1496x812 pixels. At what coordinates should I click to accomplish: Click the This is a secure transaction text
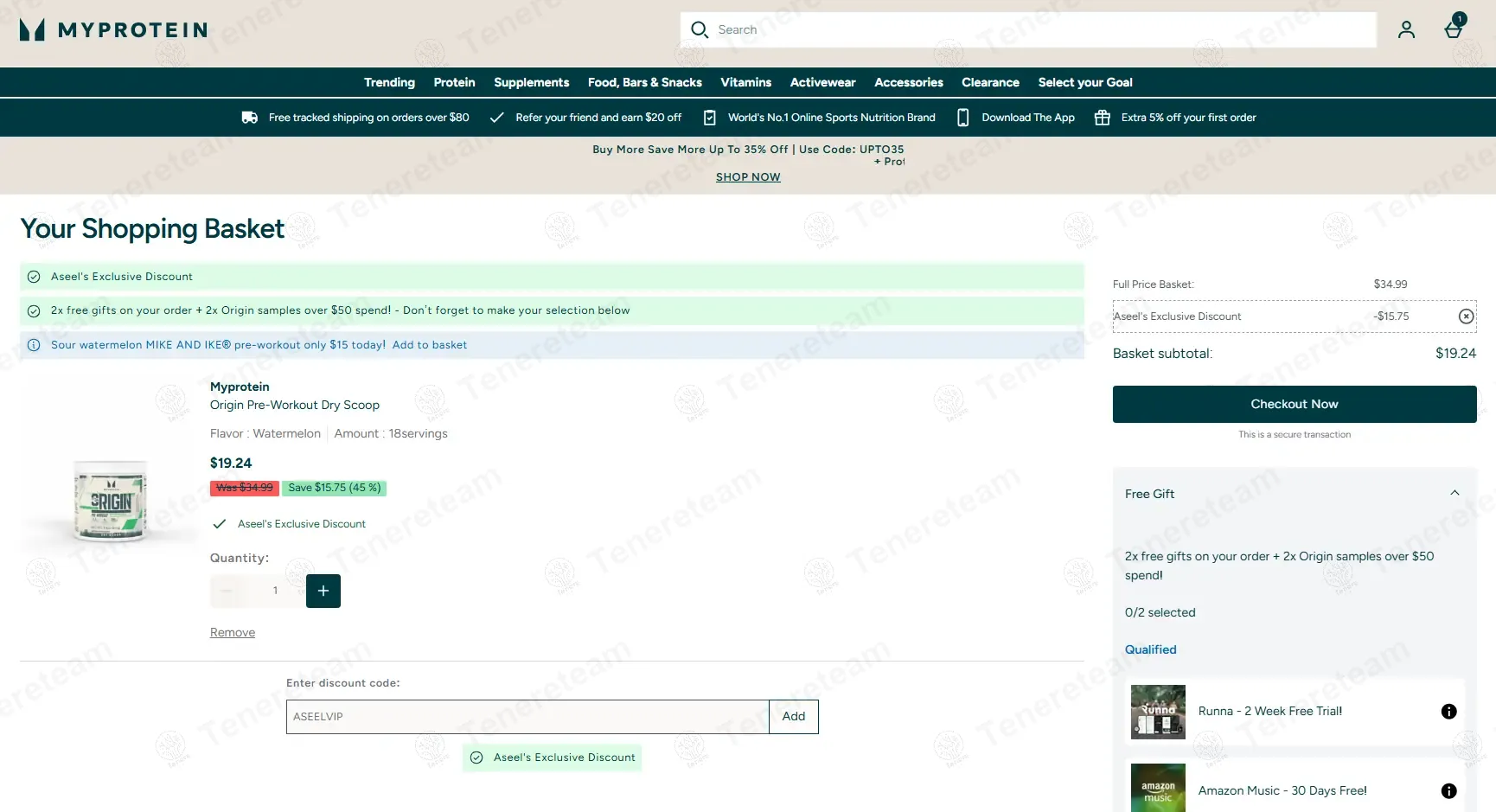pos(1294,435)
